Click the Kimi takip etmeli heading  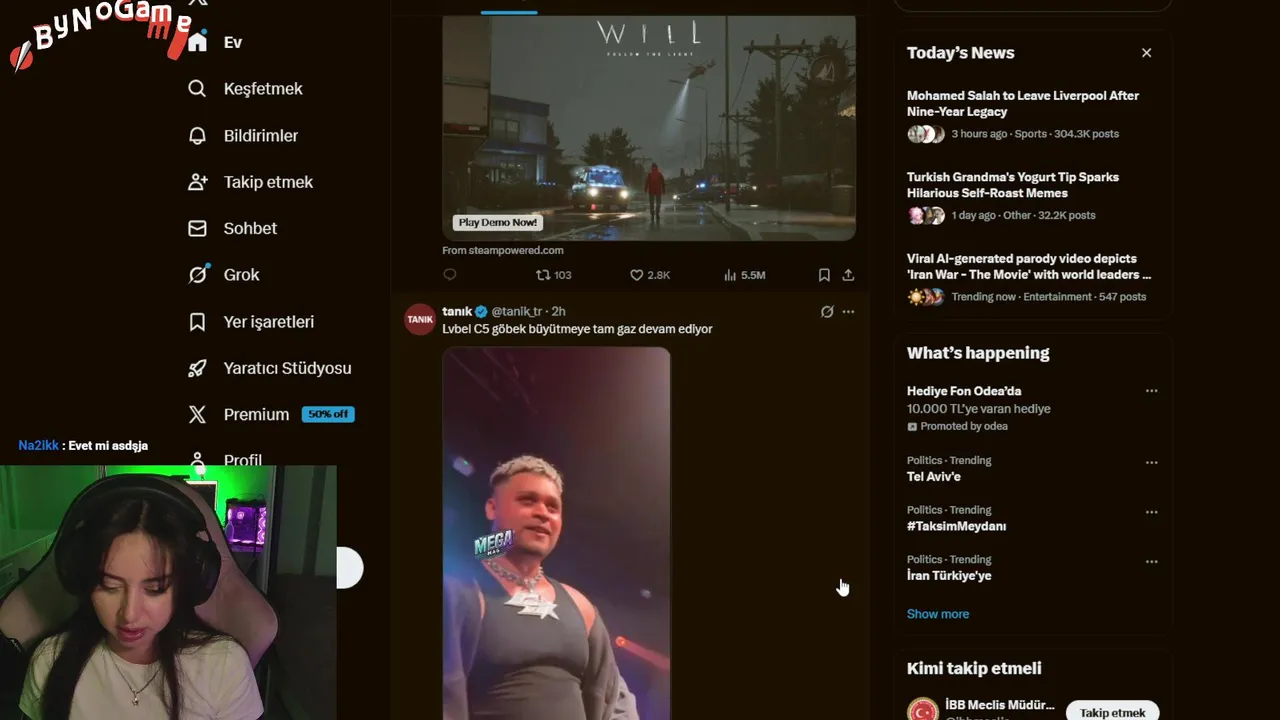(x=974, y=668)
